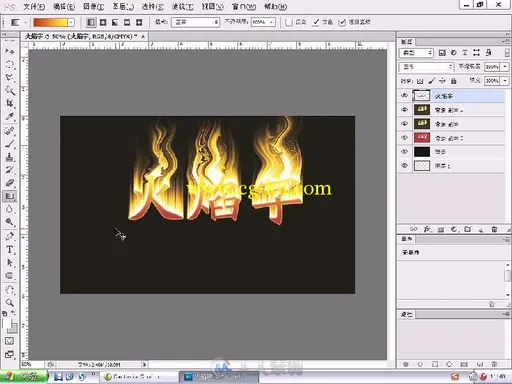Choose diamond gradient style in options bar
The height and width of the screenshot is (384, 512).
click(x=139, y=22)
